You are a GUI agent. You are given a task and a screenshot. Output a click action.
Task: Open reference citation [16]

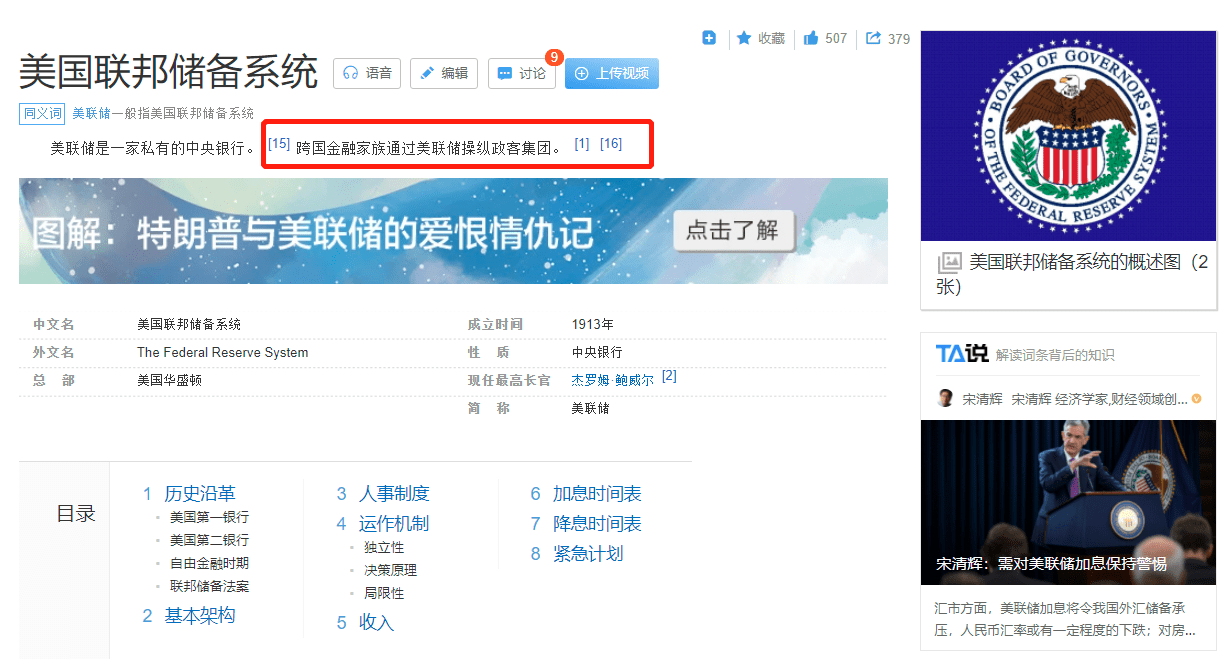click(x=611, y=143)
